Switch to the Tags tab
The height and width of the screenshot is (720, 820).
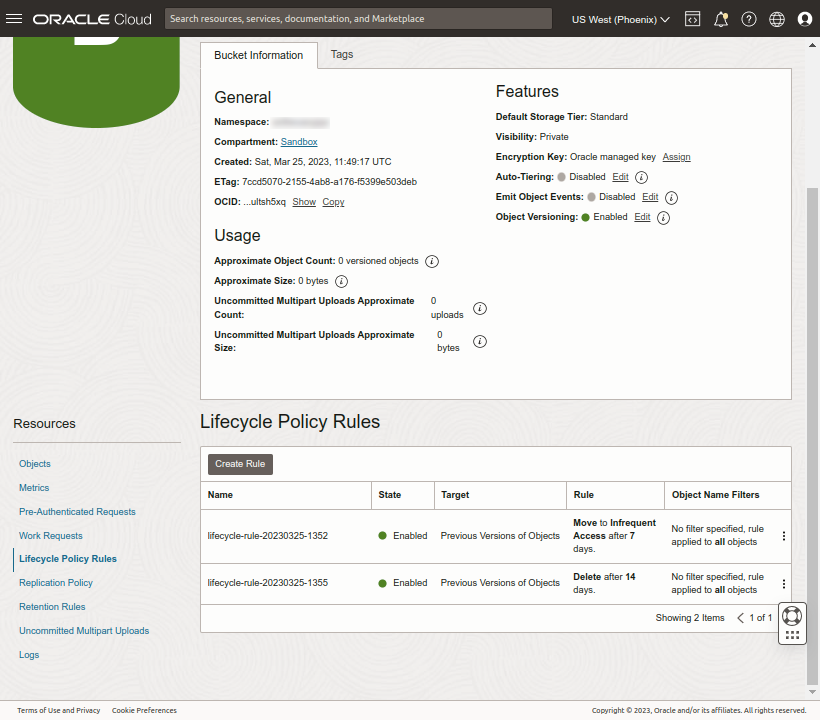tap(341, 55)
